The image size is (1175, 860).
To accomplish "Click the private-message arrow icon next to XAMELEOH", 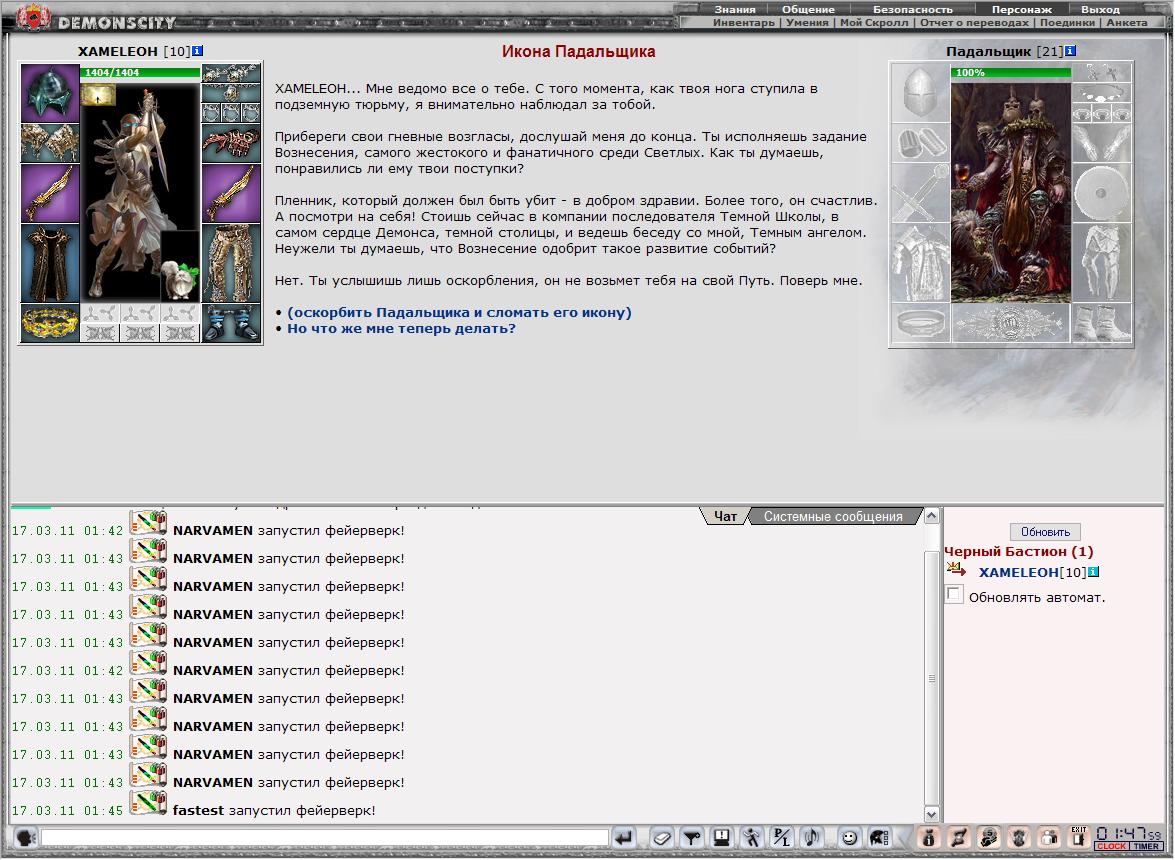I will [x=955, y=569].
